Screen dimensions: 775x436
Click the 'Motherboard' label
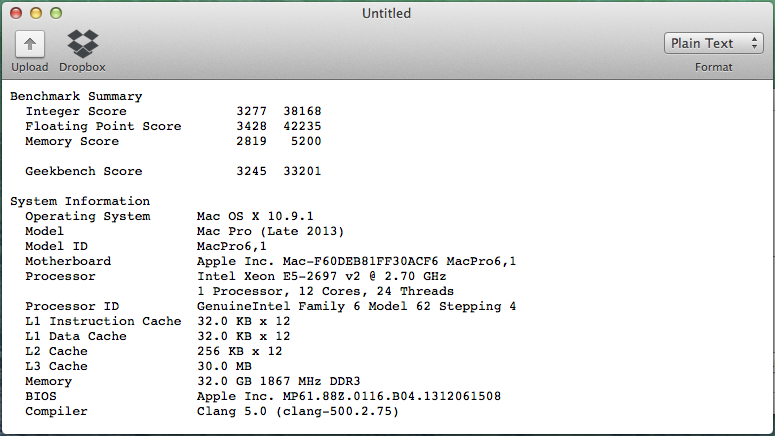point(68,261)
